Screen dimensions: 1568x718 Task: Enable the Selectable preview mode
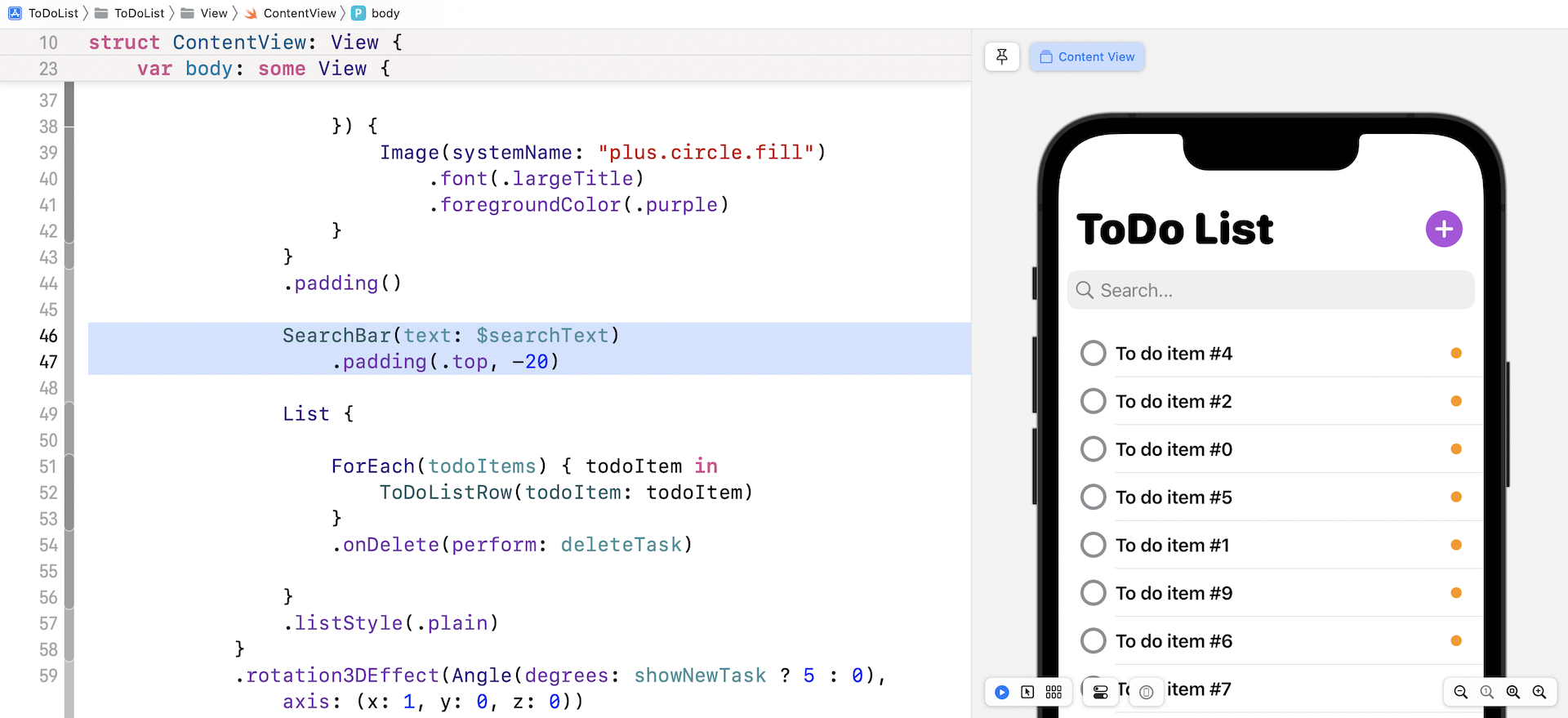[x=1027, y=692]
